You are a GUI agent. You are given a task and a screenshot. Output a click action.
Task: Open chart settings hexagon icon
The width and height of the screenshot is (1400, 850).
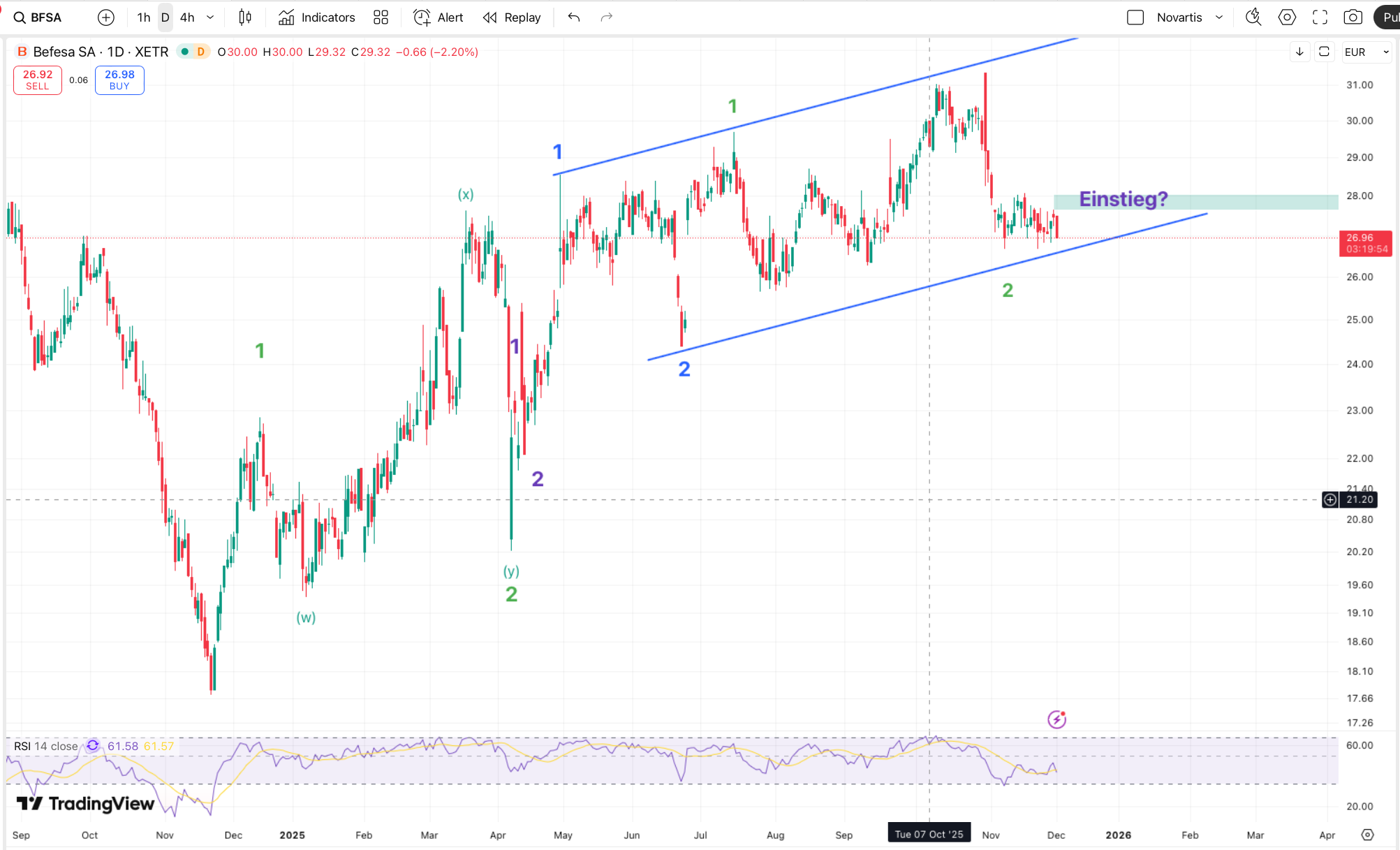[1287, 17]
